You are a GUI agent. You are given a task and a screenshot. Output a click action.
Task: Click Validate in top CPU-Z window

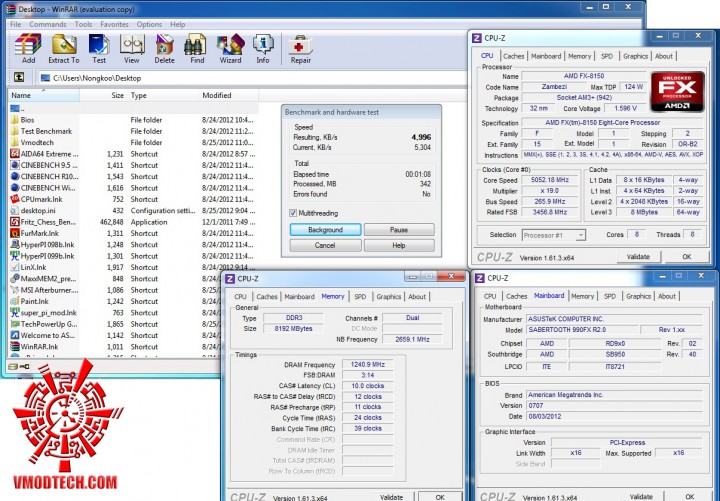pos(638,257)
